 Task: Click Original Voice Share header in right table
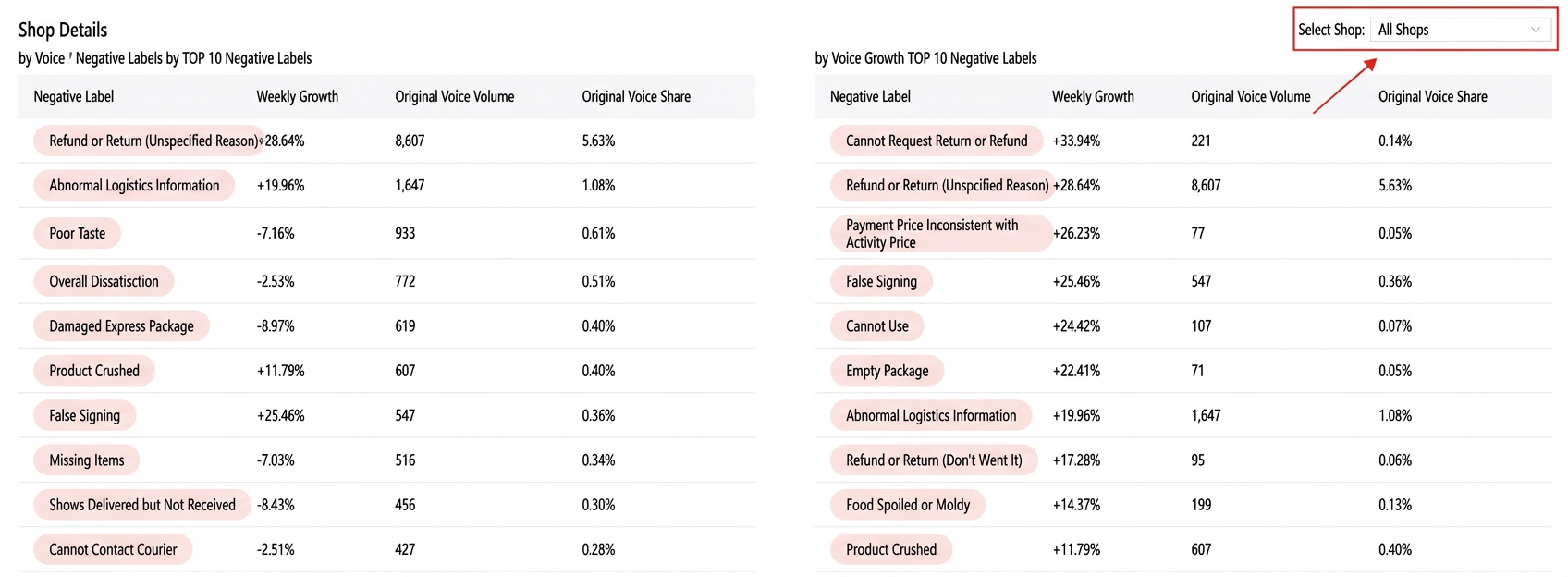pyautogui.click(x=1433, y=96)
